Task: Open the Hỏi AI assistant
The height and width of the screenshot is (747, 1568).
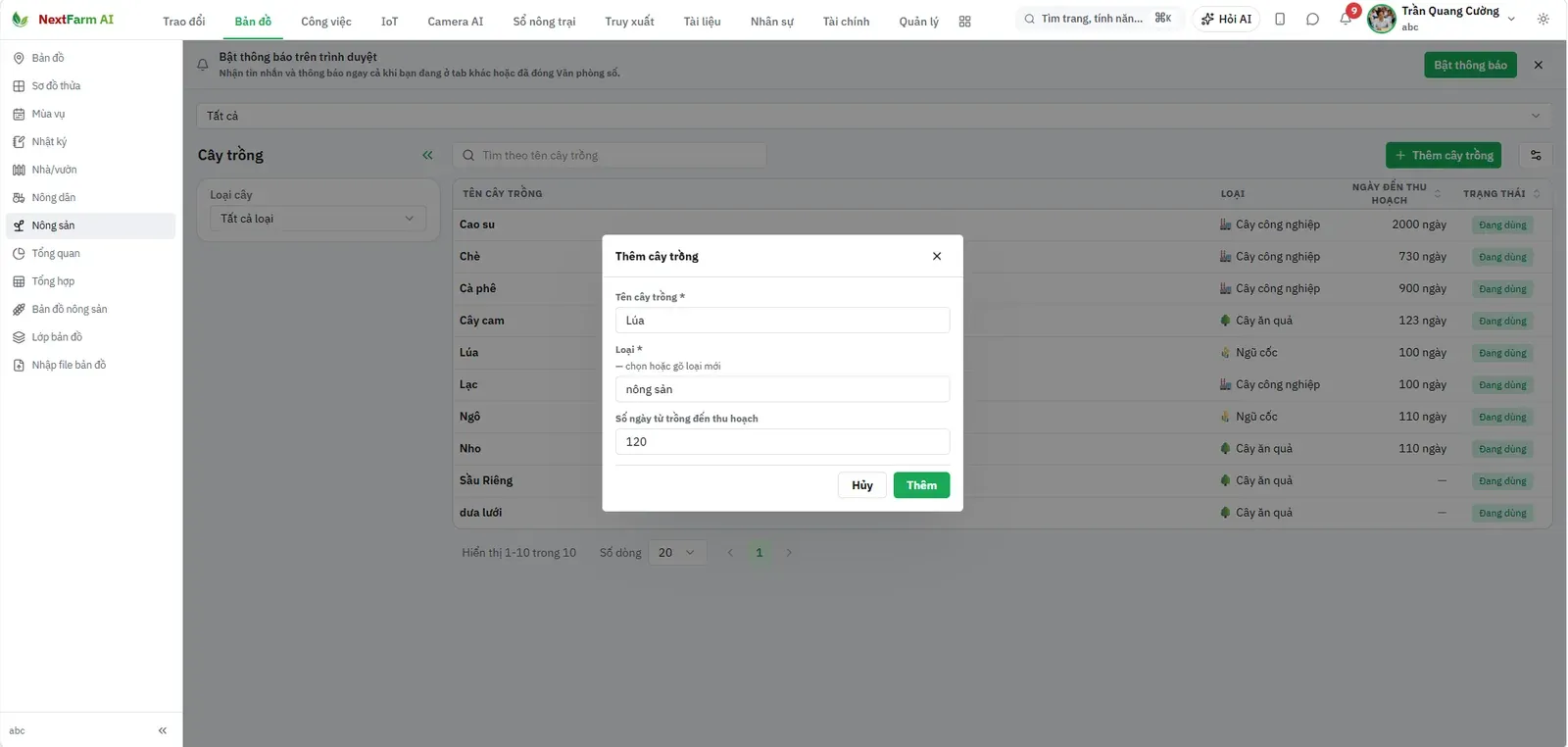Action: pos(1226,20)
